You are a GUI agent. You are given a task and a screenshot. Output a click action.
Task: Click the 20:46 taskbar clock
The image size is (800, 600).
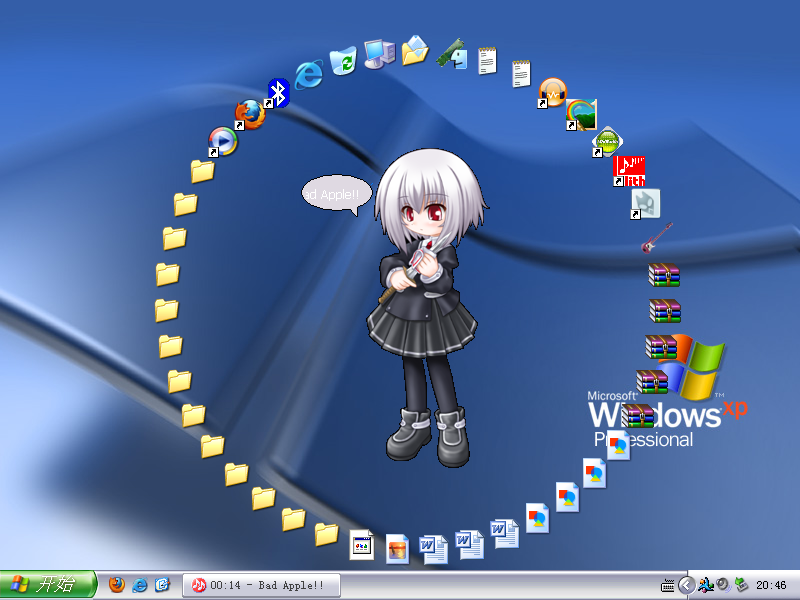tap(771, 585)
